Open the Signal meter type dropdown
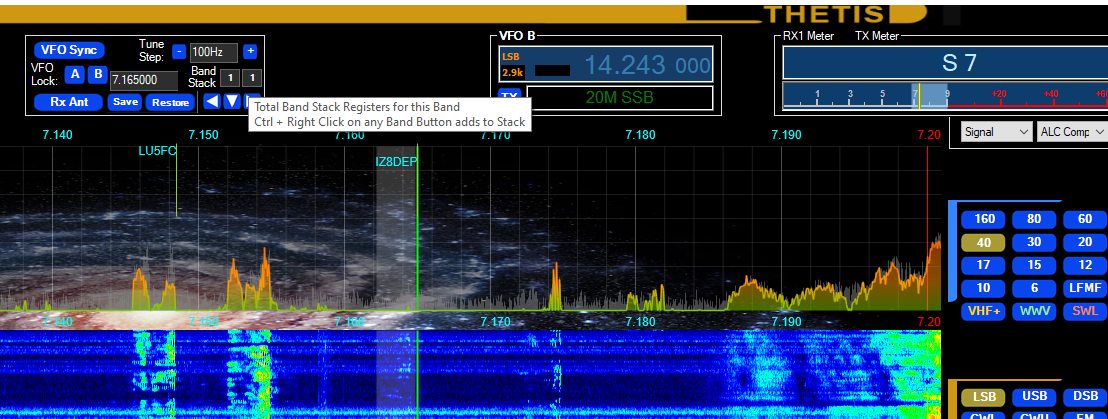1108x419 pixels. (x=995, y=132)
